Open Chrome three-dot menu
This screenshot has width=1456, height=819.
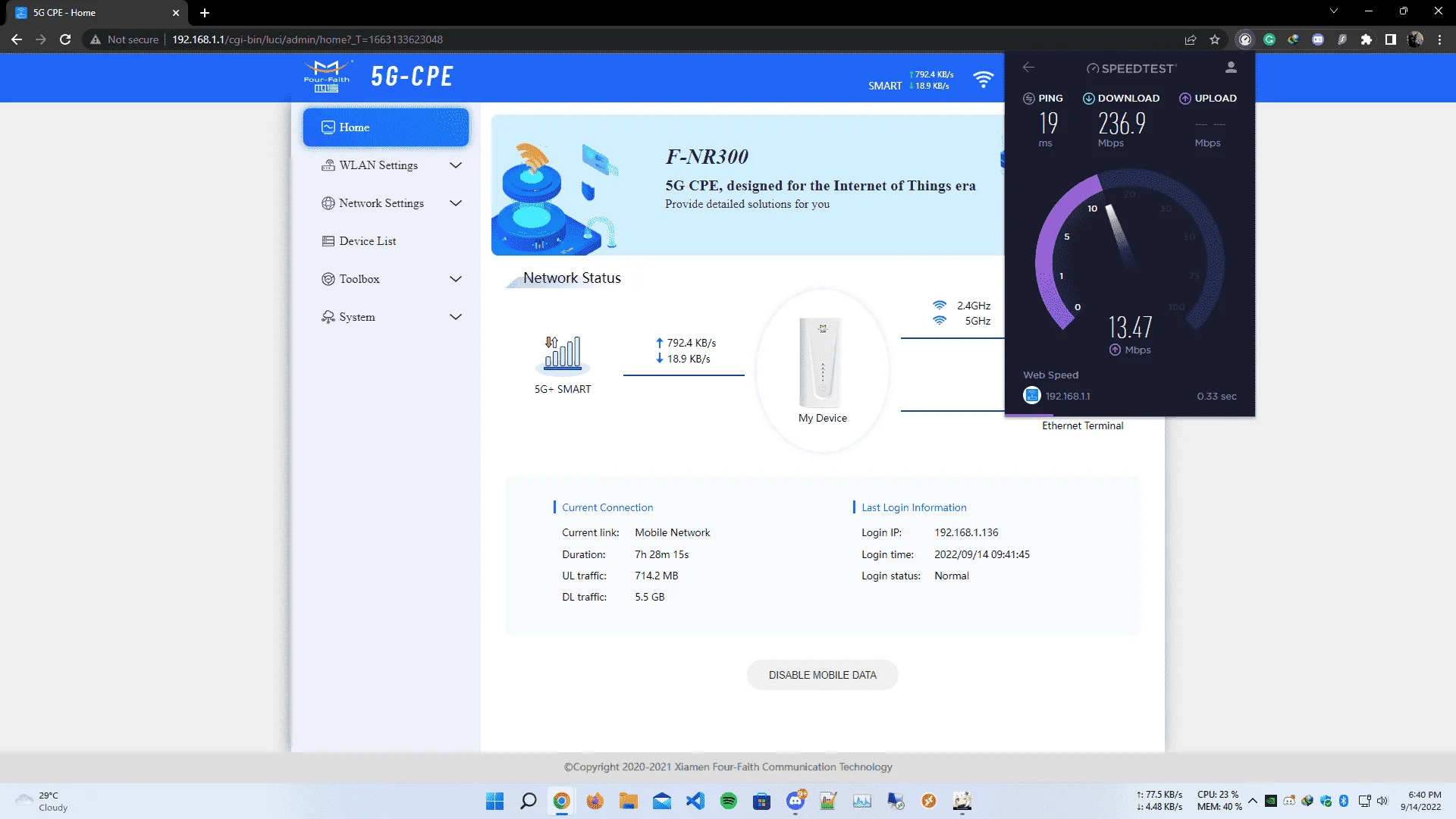coord(1439,39)
